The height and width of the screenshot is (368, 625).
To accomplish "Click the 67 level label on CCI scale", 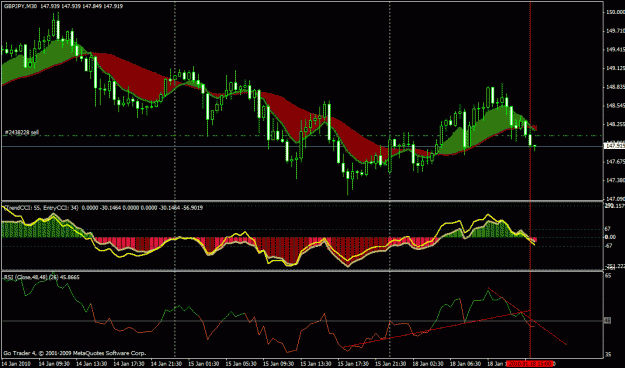I will pos(608,228).
